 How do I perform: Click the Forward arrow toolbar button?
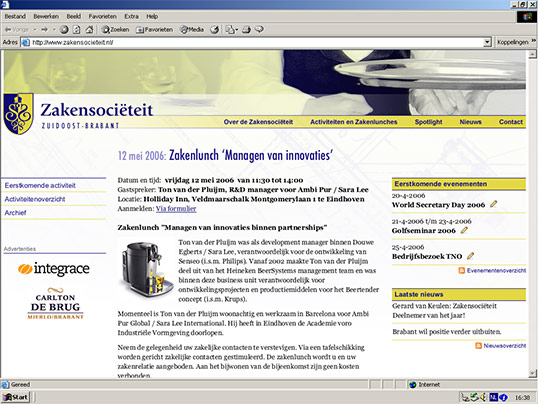coord(45,30)
